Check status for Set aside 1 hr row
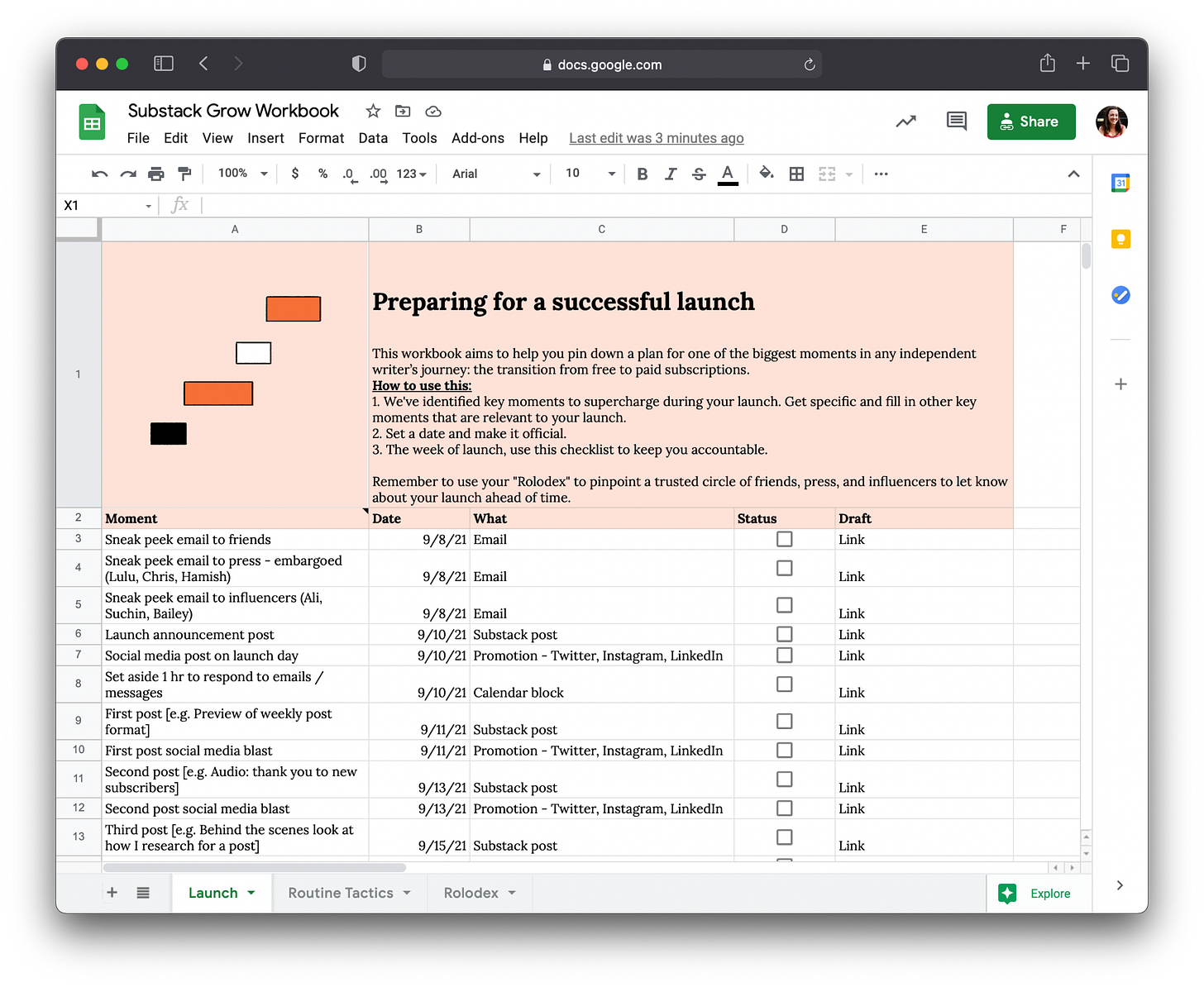 [x=785, y=684]
